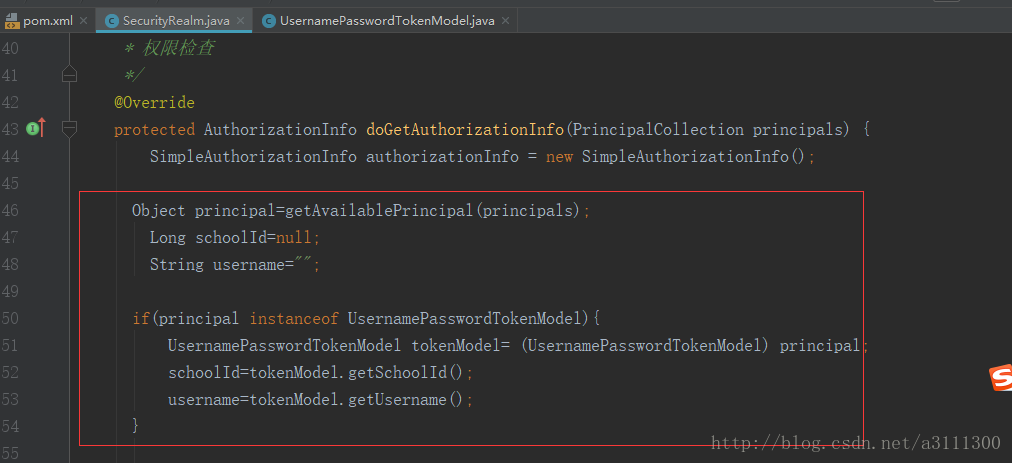Image resolution: width=1012 pixels, height=463 pixels.
Task: Click the getAvailablePrincipal call on line 46
Action: 380,211
